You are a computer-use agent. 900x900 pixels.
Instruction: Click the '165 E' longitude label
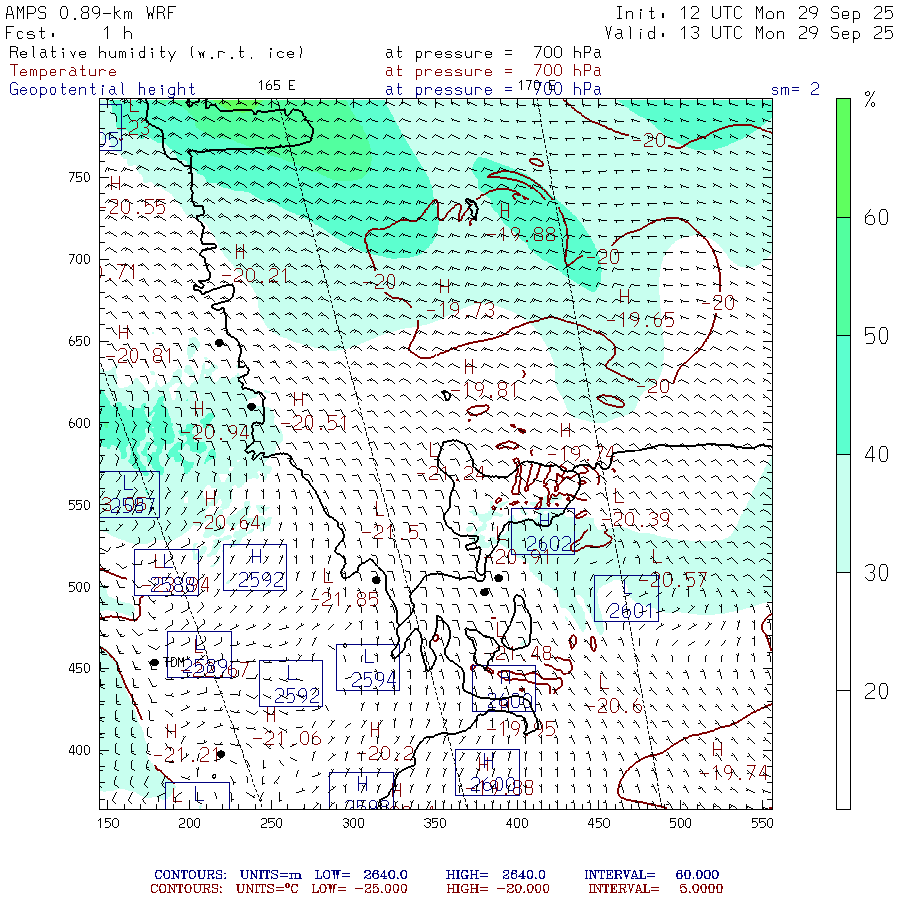[x=277, y=86]
